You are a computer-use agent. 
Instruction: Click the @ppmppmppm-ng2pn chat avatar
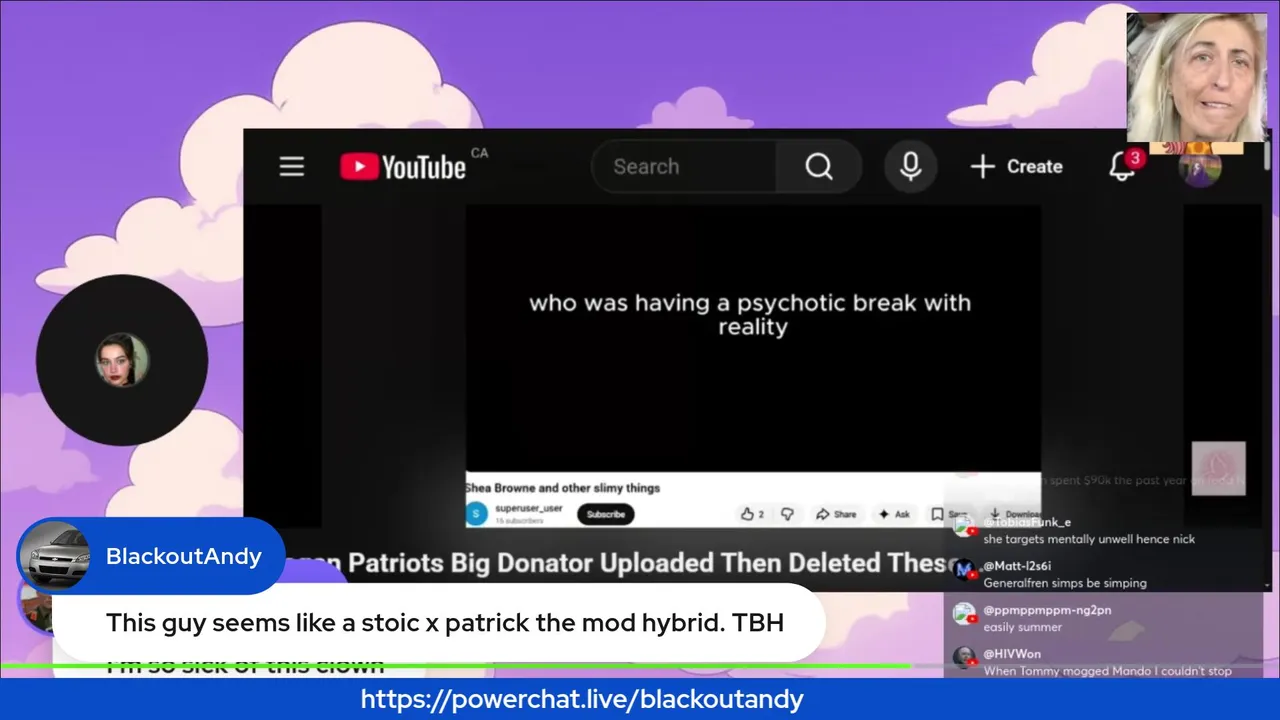pyautogui.click(x=964, y=614)
